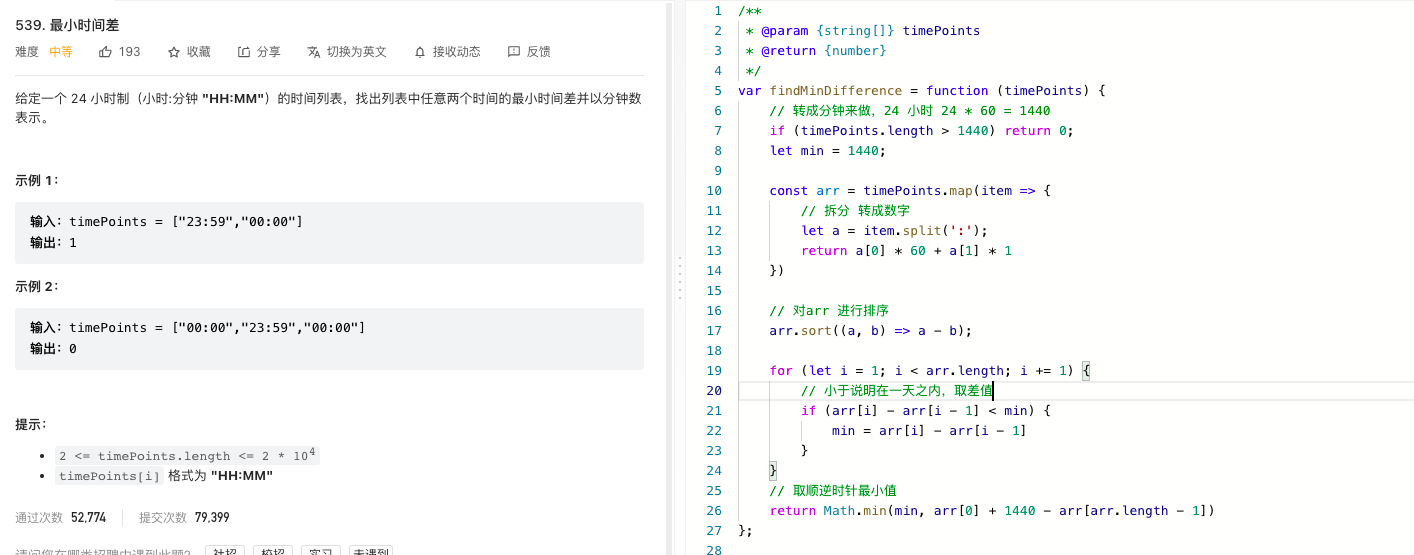Click the '@param {string[]} timePoints' doc line
This screenshot has height=555, width=1414.
tap(862, 30)
